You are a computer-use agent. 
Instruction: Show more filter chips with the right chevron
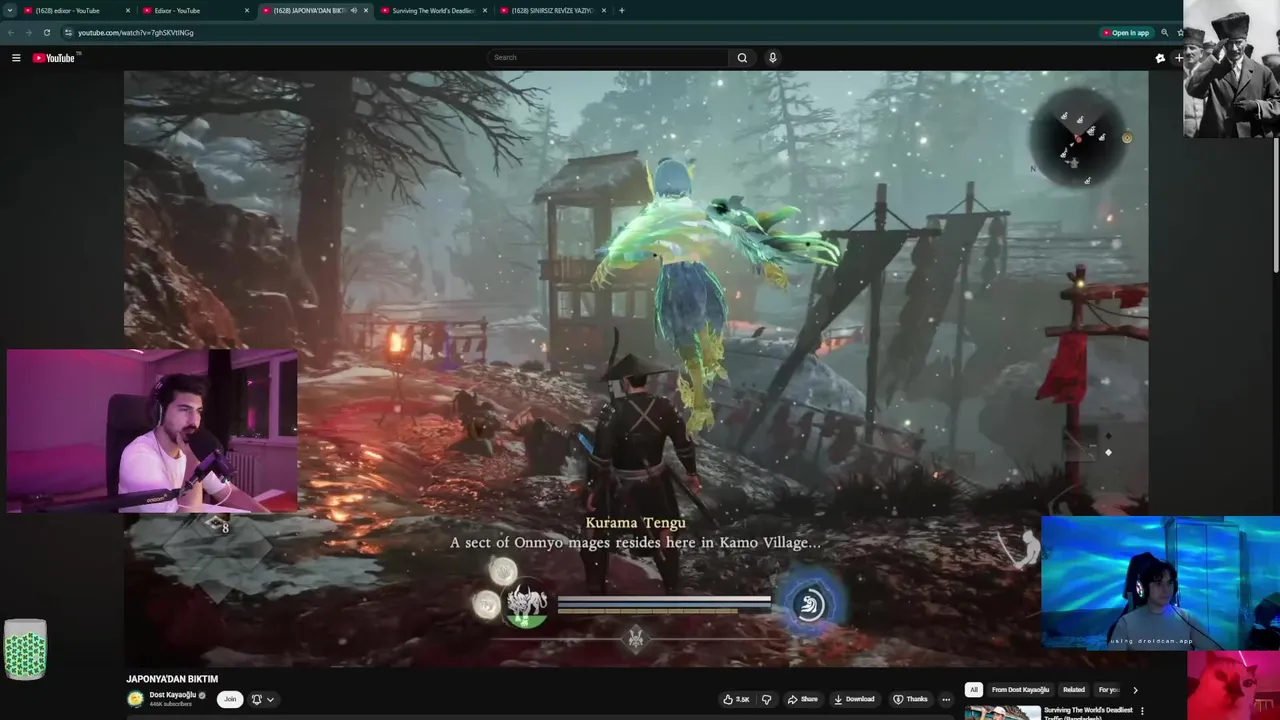tap(1135, 690)
